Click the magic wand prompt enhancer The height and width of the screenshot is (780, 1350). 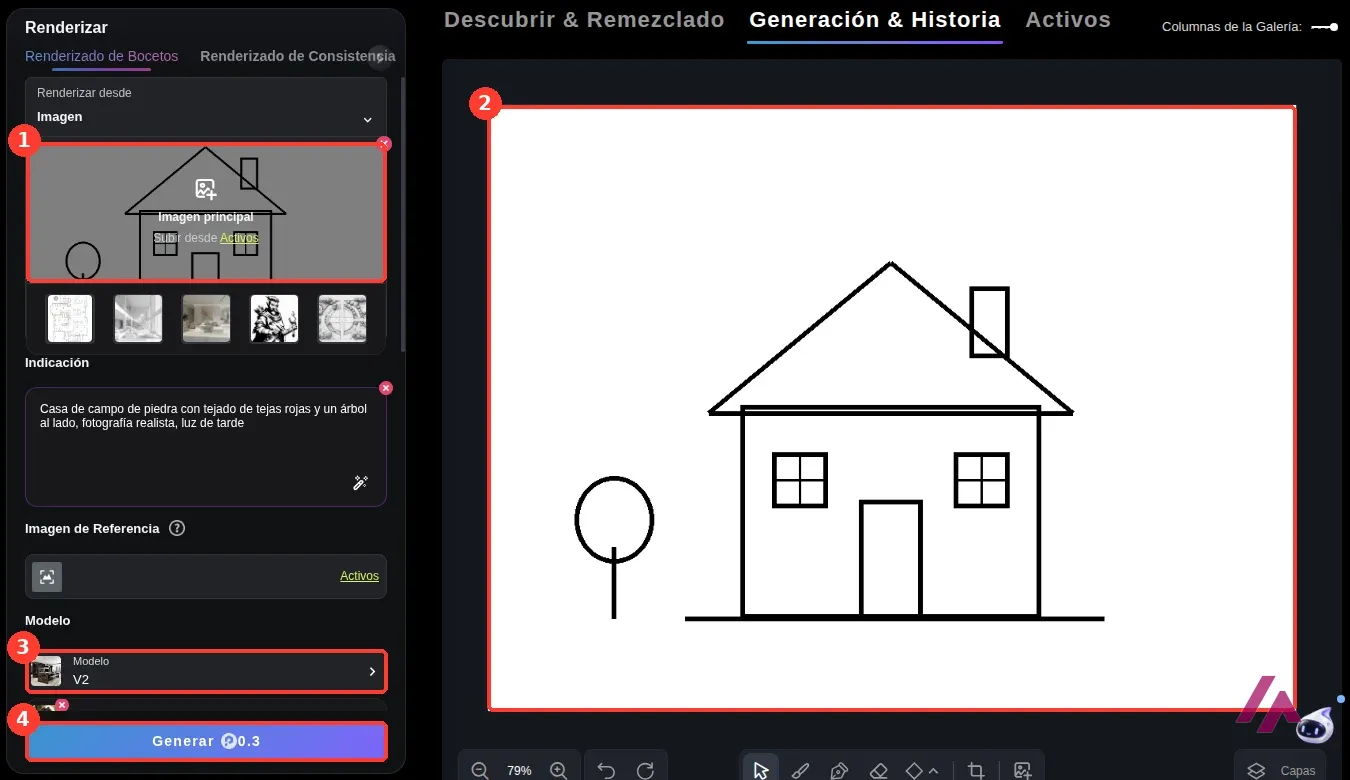coord(361,483)
